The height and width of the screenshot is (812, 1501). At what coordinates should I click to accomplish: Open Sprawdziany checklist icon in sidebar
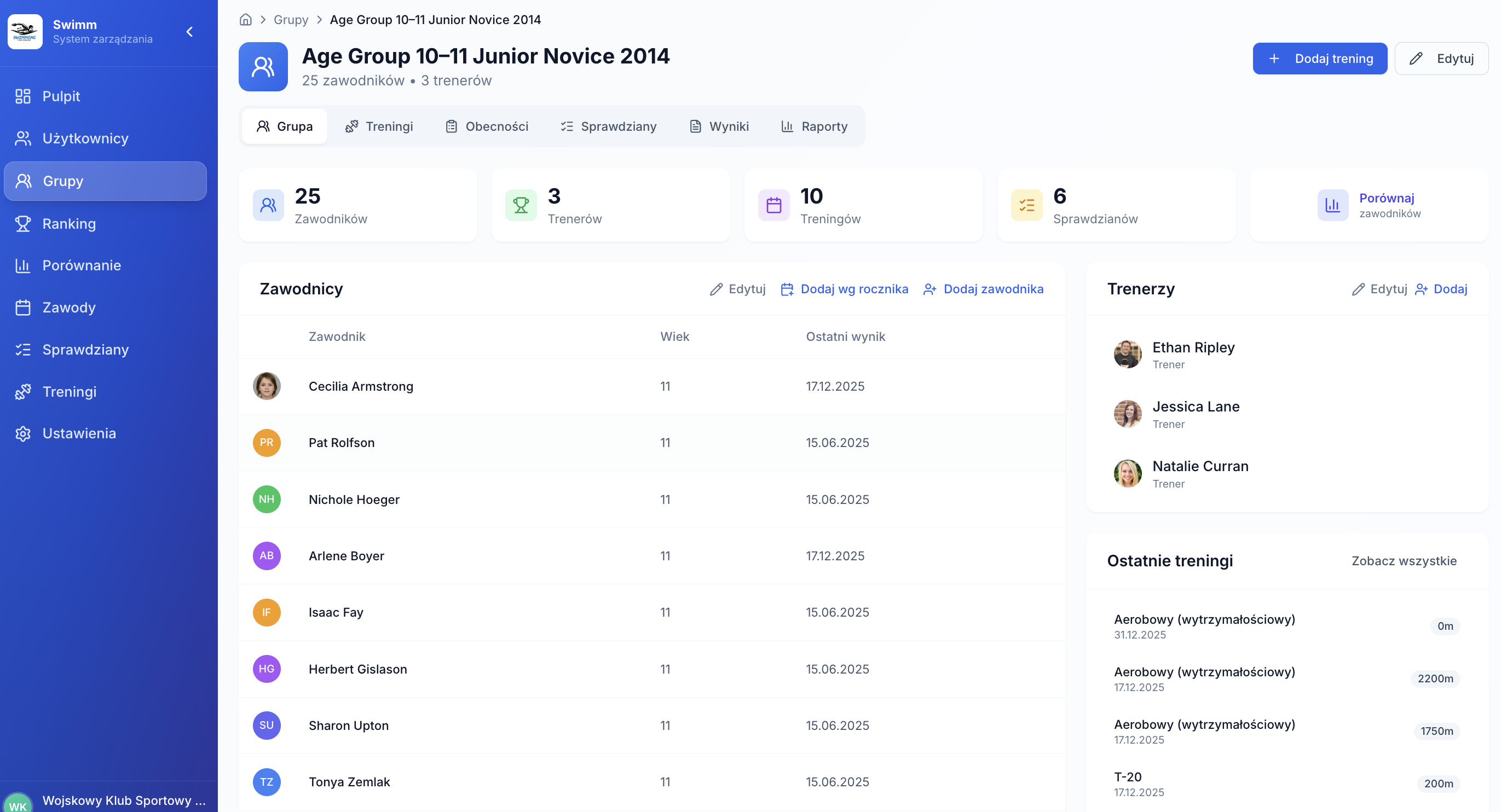coord(23,349)
